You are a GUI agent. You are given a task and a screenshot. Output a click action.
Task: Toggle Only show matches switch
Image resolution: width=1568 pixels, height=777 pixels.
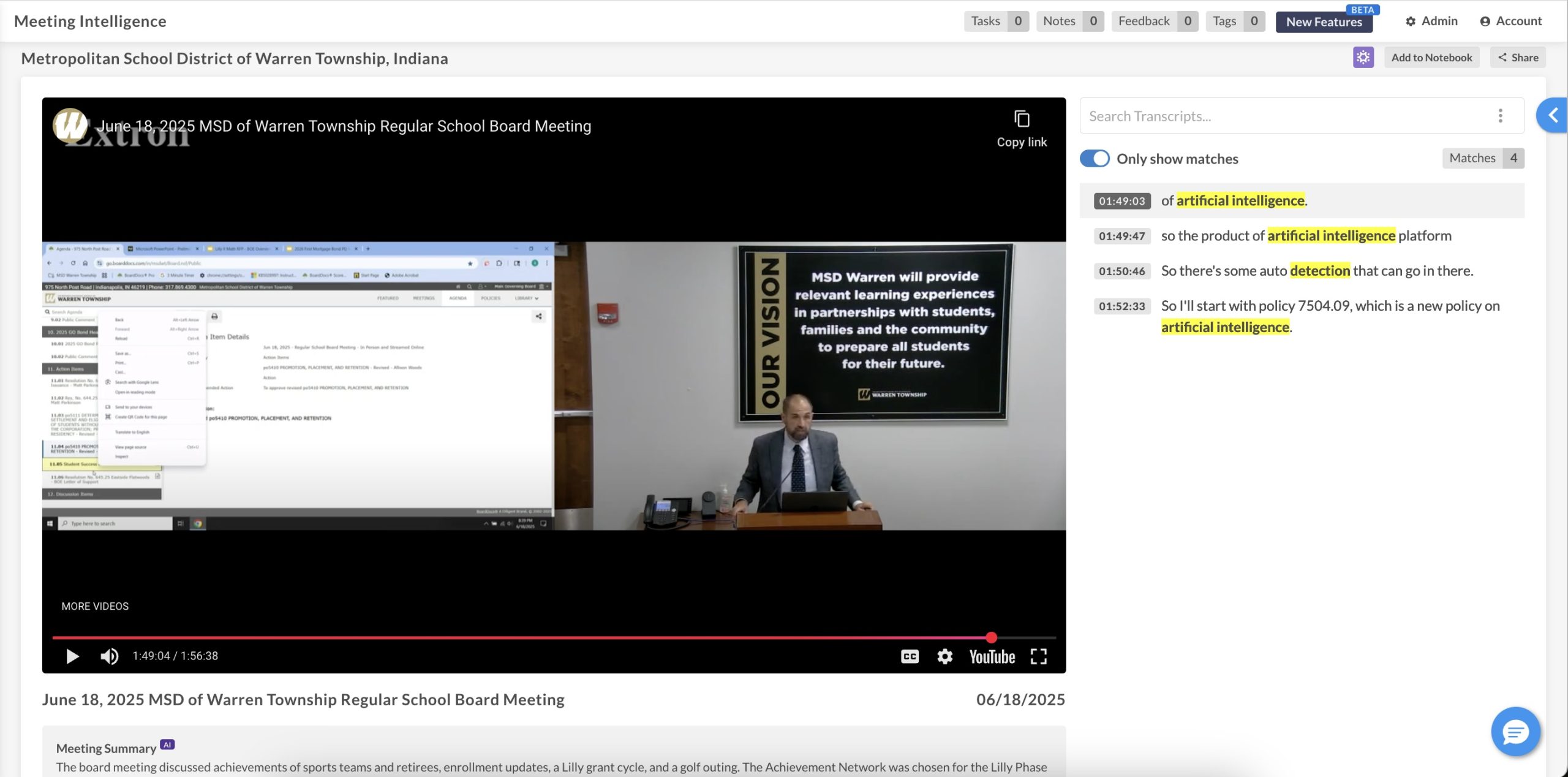(1095, 159)
